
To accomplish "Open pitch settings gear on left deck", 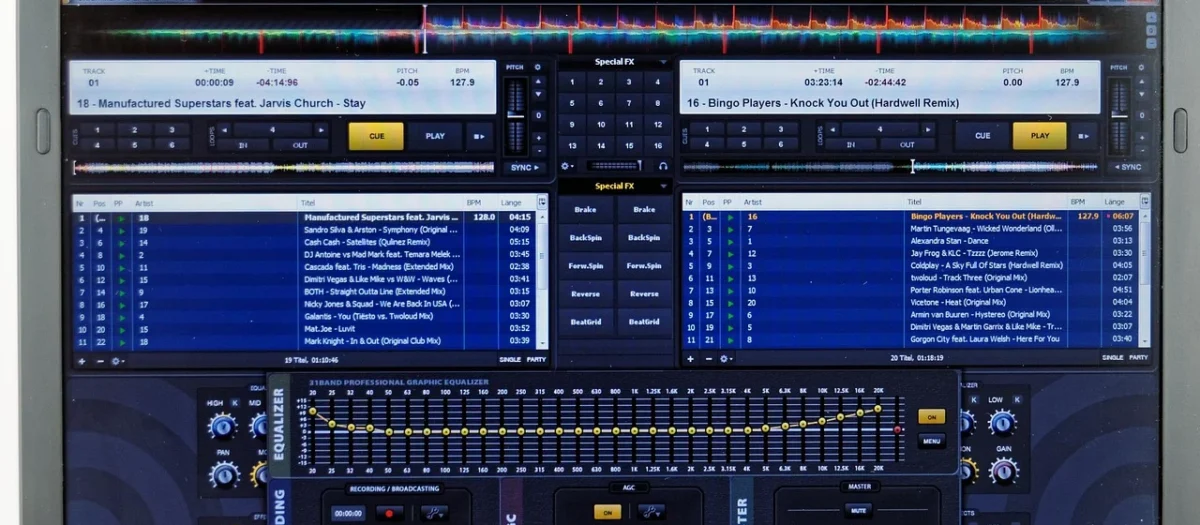I will click(x=537, y=67).
